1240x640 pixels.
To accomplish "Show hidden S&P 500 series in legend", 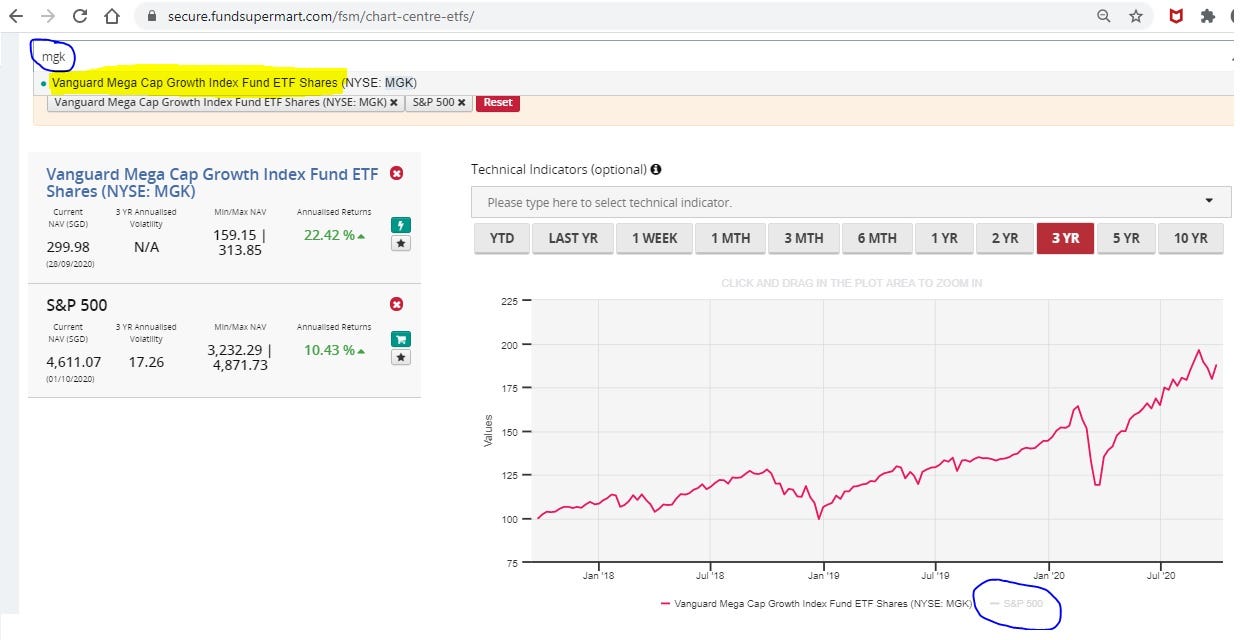I will (x=1016, y=604).
